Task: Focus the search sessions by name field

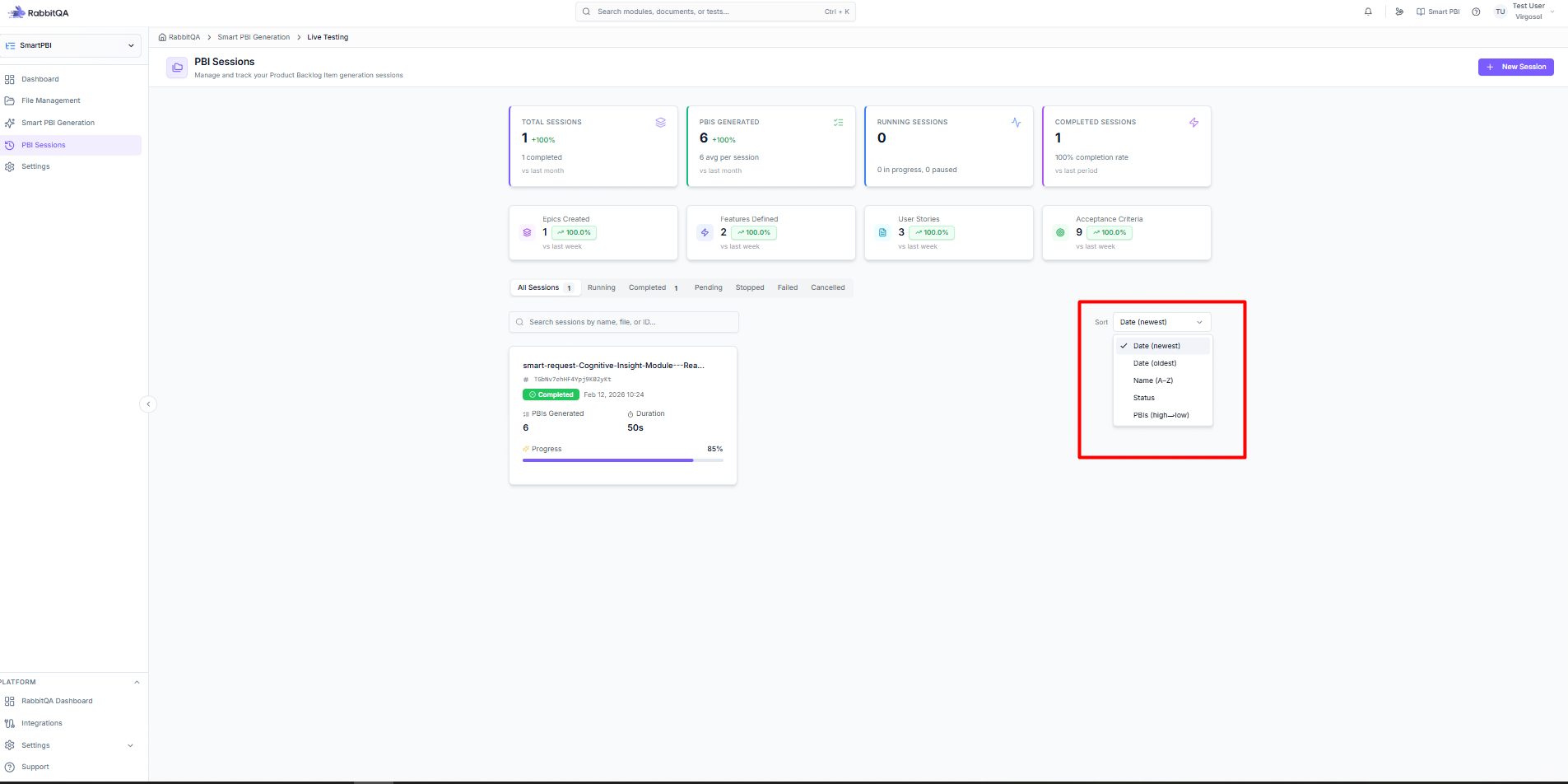Action: click(623, 322)
